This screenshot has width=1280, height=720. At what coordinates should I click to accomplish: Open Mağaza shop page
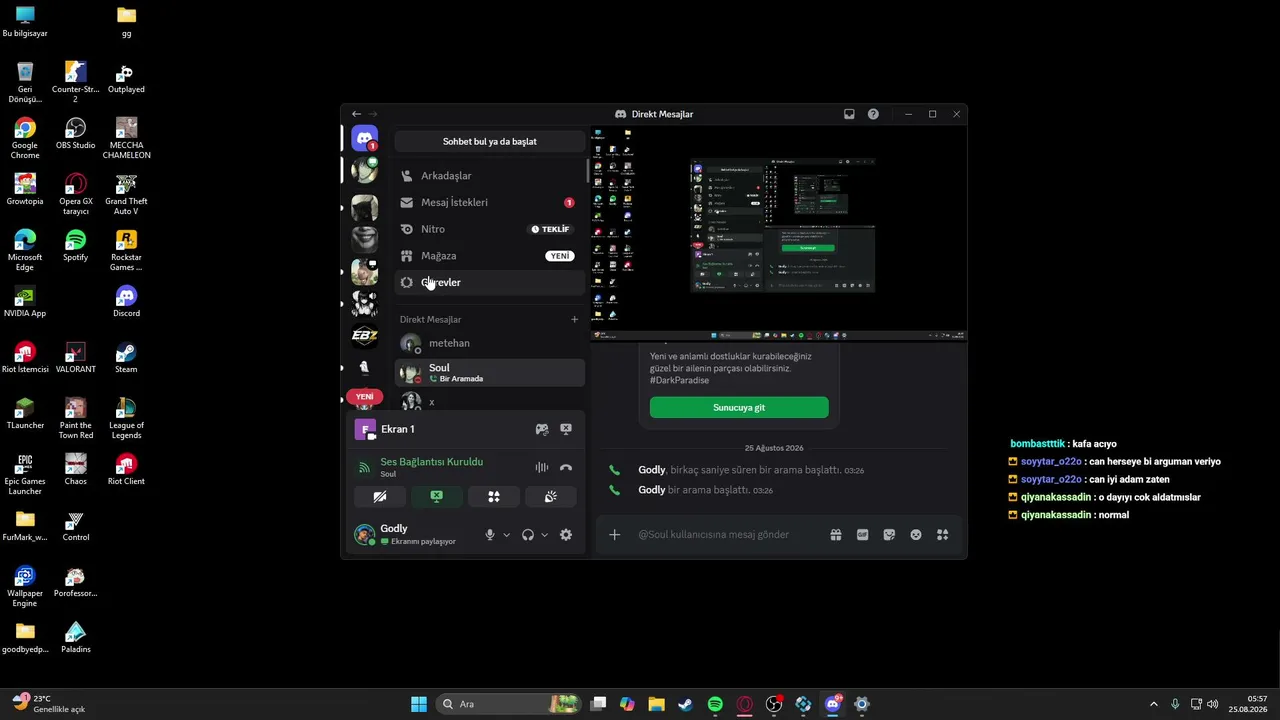(490, 256)
